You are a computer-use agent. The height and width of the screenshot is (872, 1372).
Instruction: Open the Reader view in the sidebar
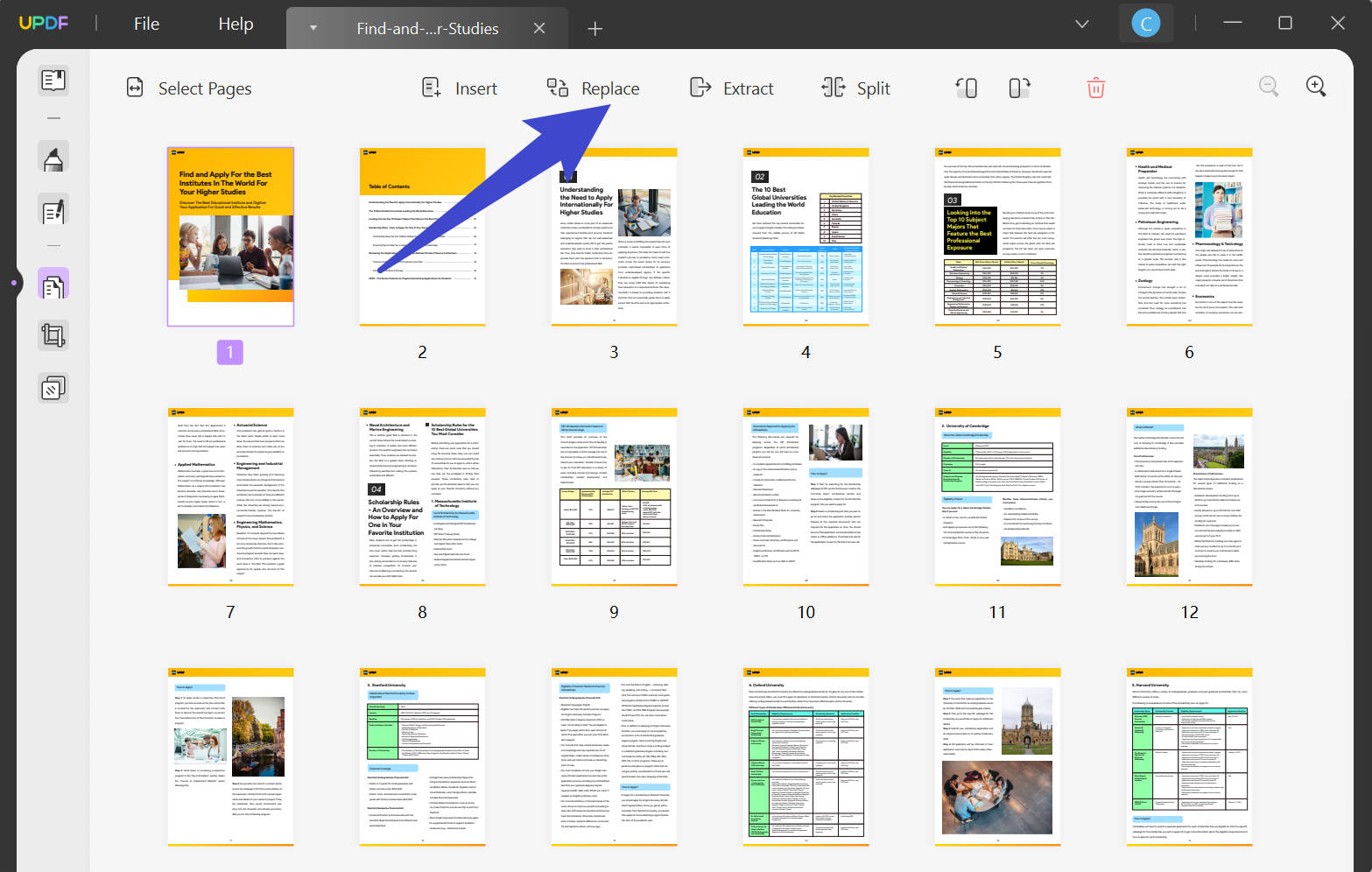click(x=53, y=81)
